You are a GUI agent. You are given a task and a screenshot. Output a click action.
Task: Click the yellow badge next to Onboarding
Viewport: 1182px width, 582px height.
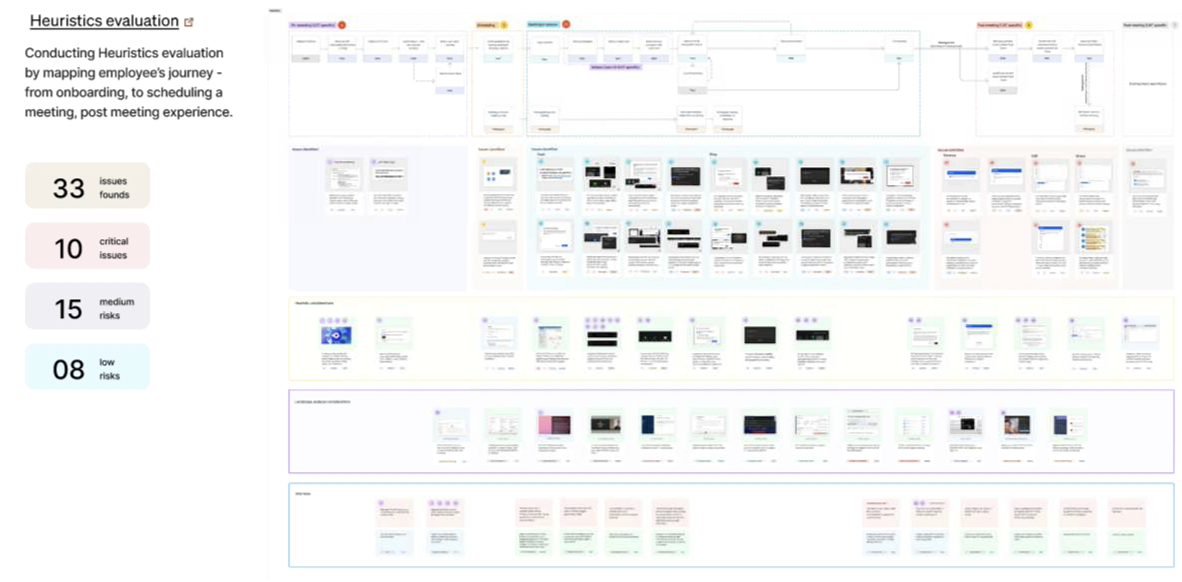504,24
